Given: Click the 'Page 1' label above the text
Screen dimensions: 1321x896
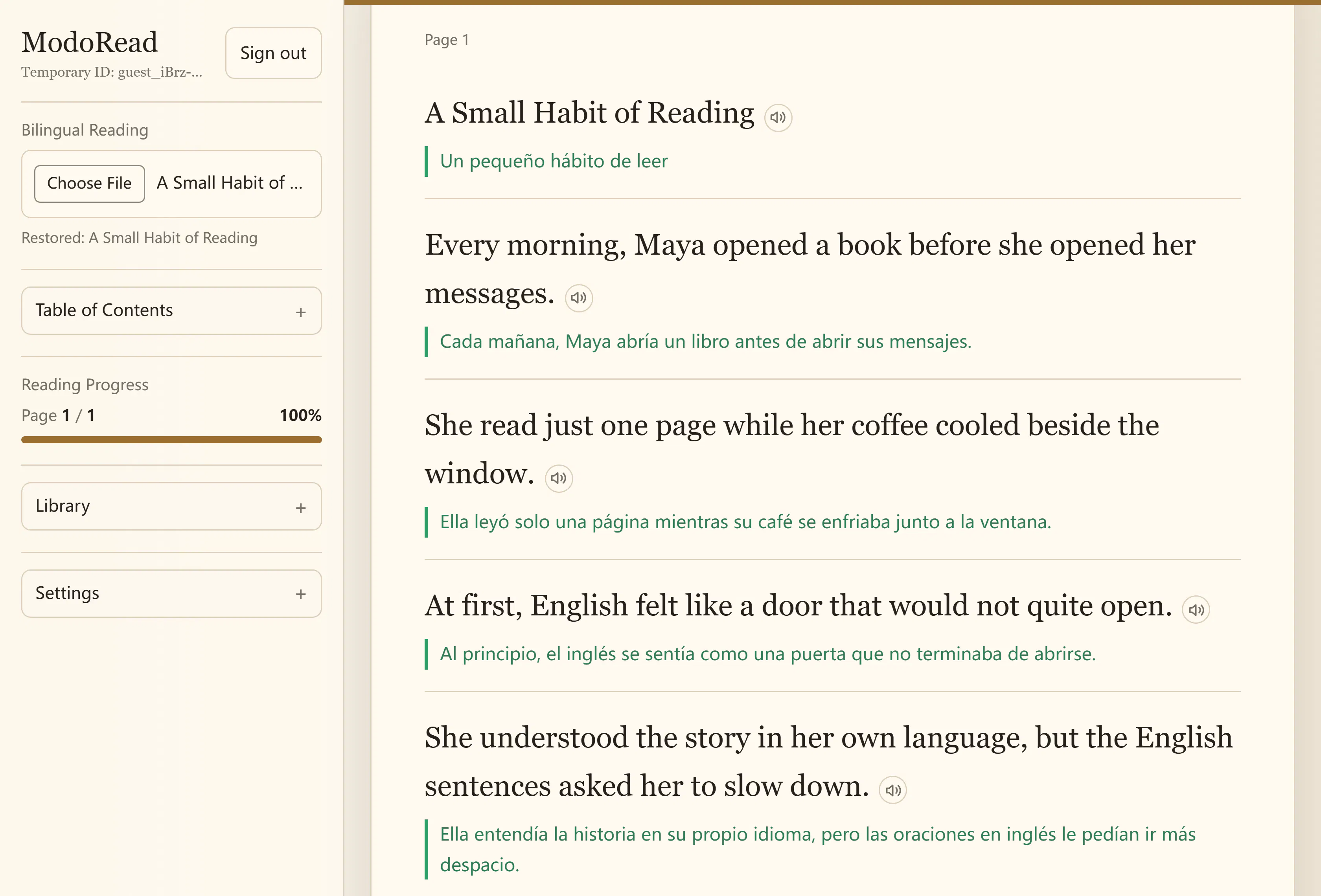Looking at the screenshot, I should pyautogui.click(x=447, y=40).
